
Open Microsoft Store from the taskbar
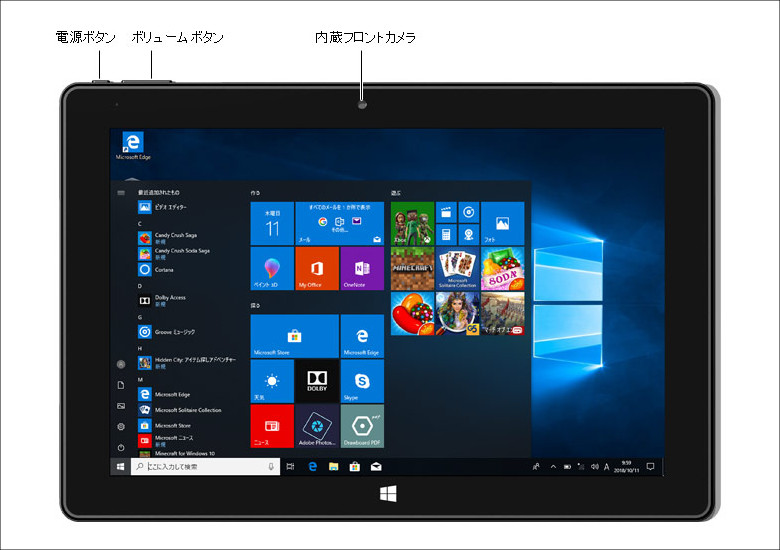click(355, 466)
